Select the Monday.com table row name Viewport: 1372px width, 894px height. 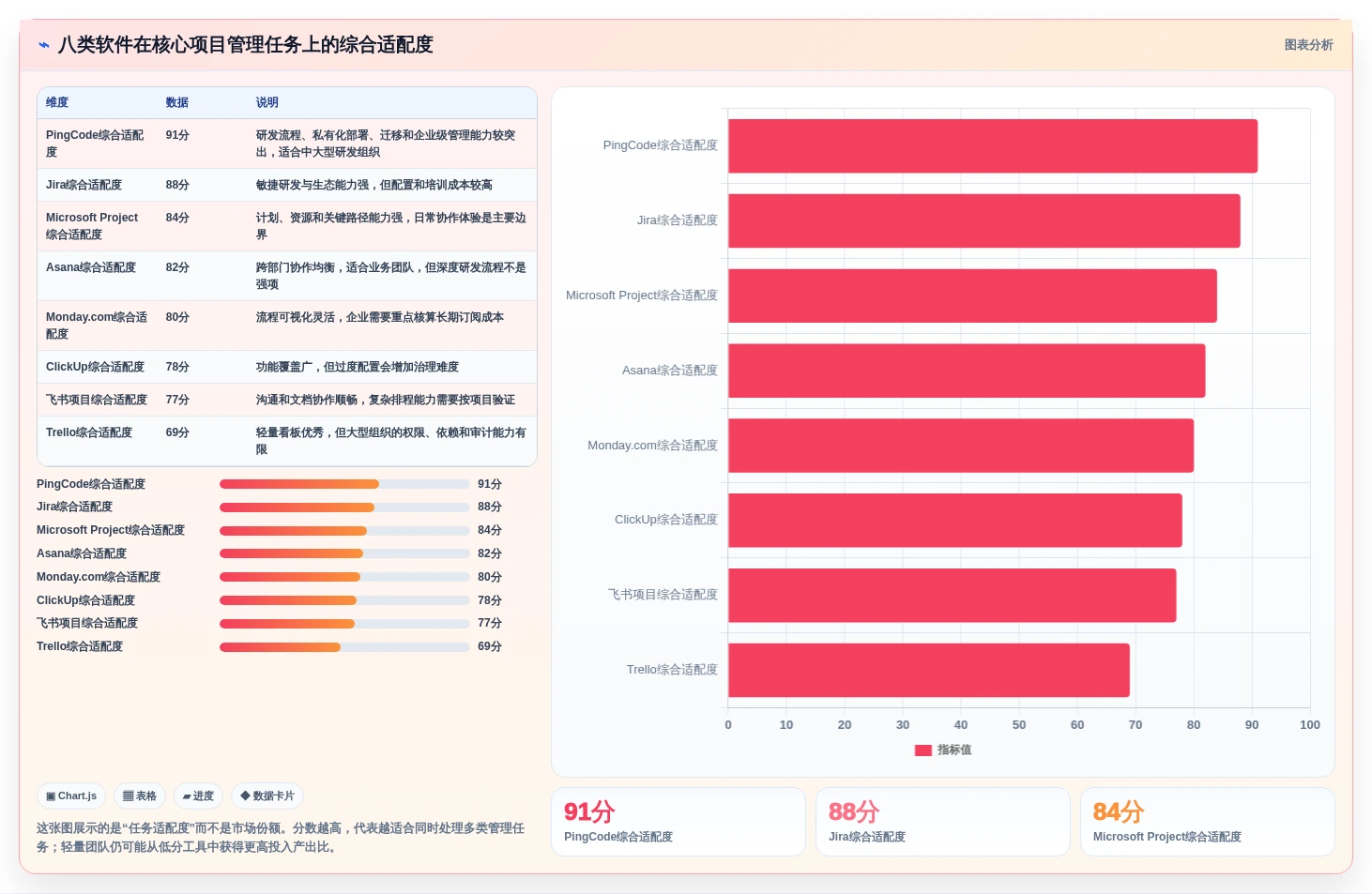click(97, 326)
